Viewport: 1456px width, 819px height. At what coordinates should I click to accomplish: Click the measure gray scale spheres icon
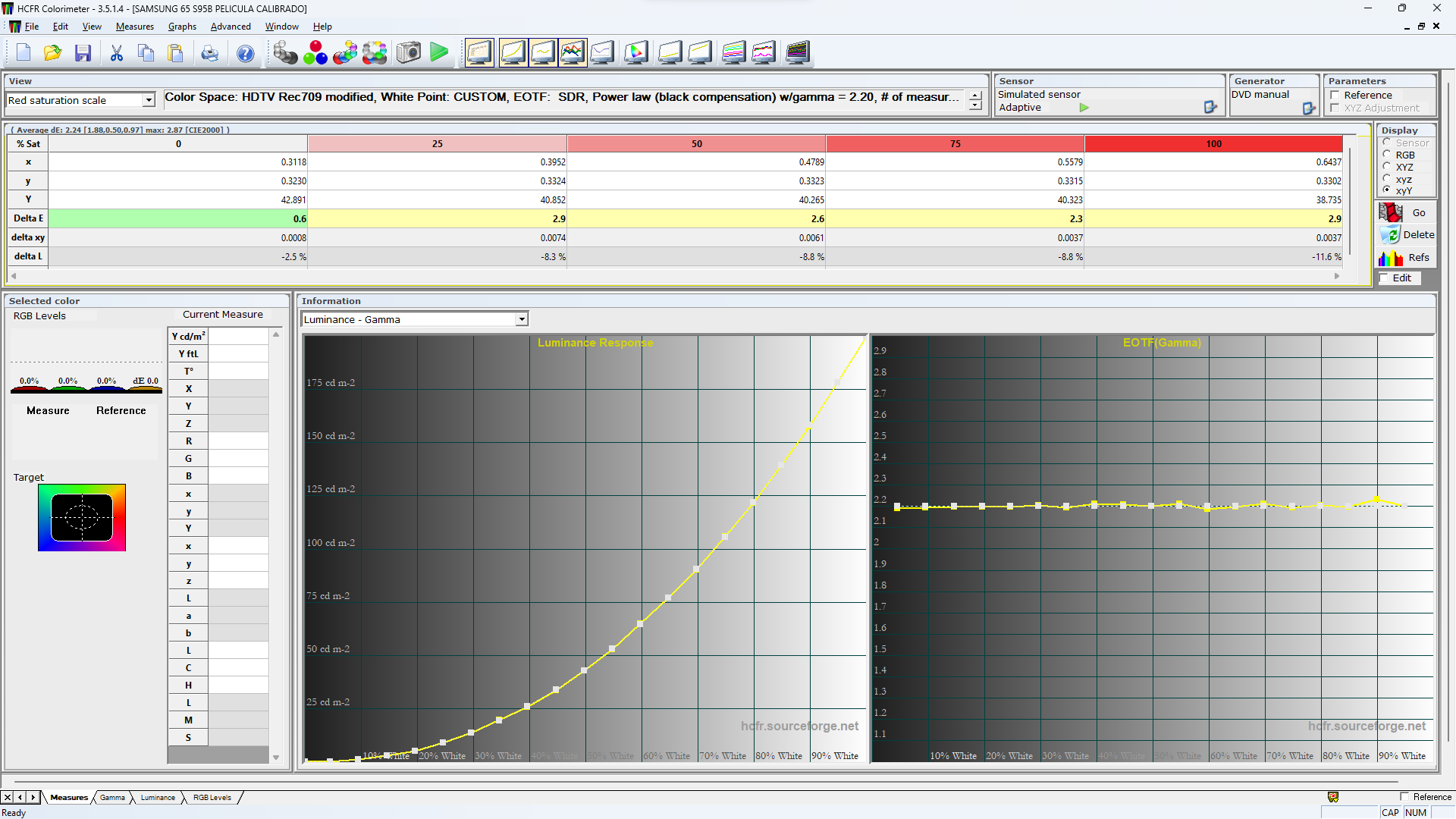point(285,53)
